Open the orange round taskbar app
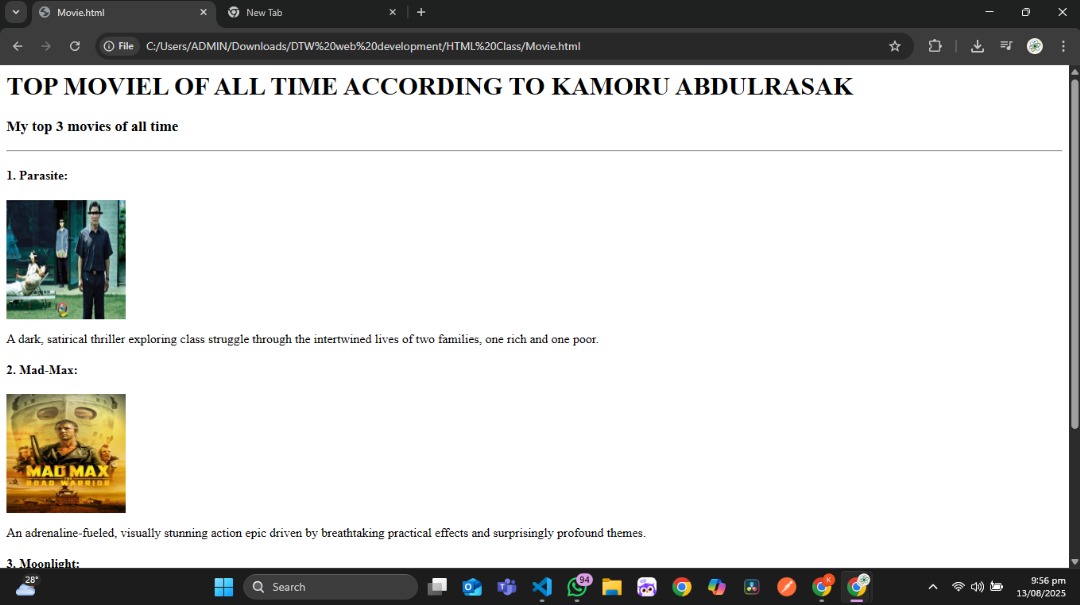Screen dimensions: 1080x605 pos(787,587)
